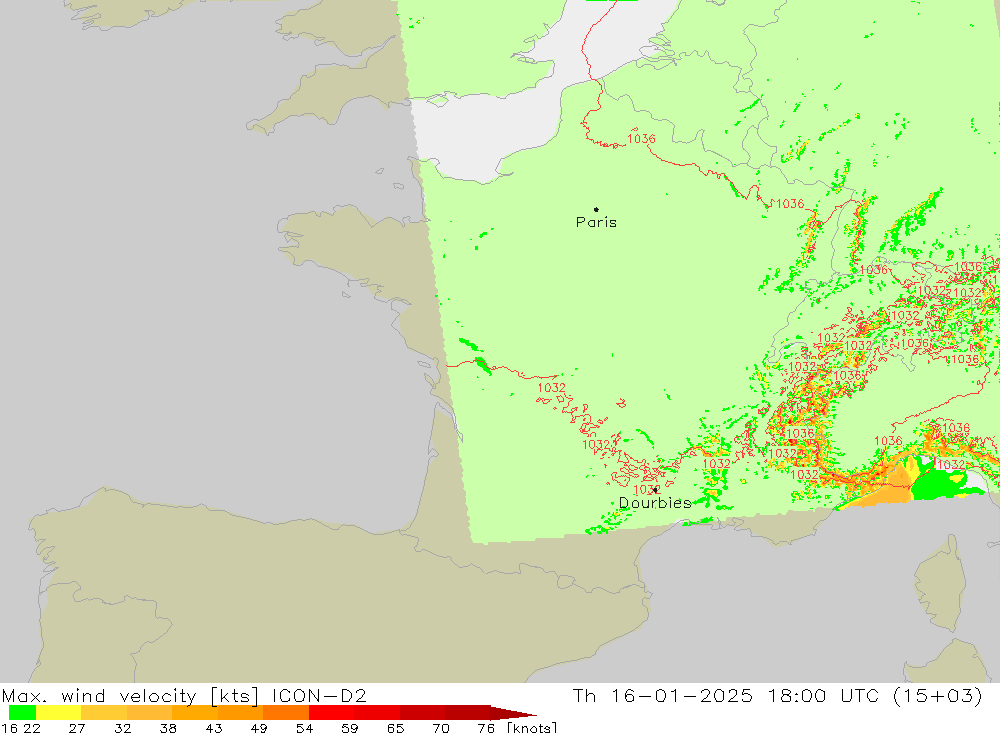Click the legend value 54
The width and height of the screenshot is (1000, 733).
point(304,728)
